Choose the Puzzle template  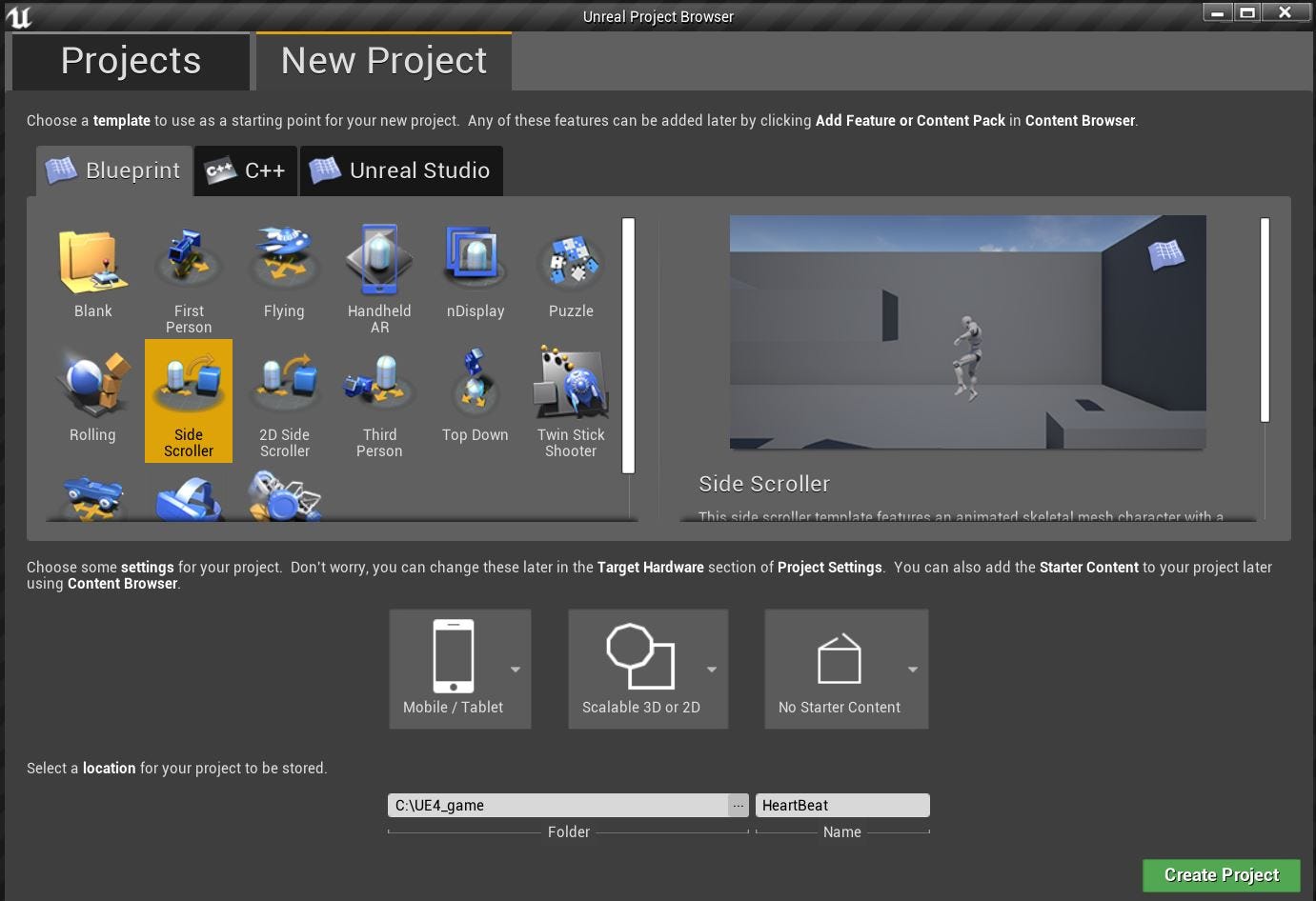tap(569, 271)
